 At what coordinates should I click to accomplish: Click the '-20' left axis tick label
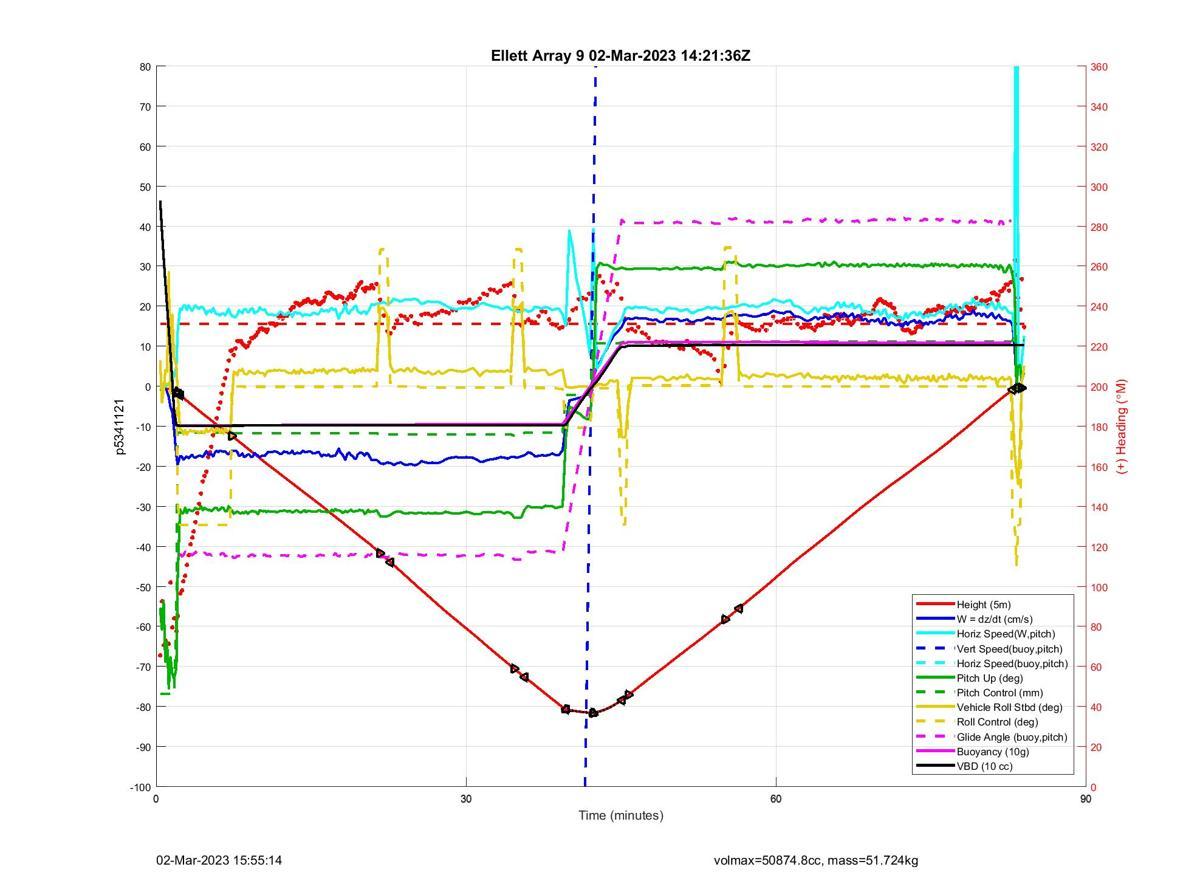[x=143, y=467]
